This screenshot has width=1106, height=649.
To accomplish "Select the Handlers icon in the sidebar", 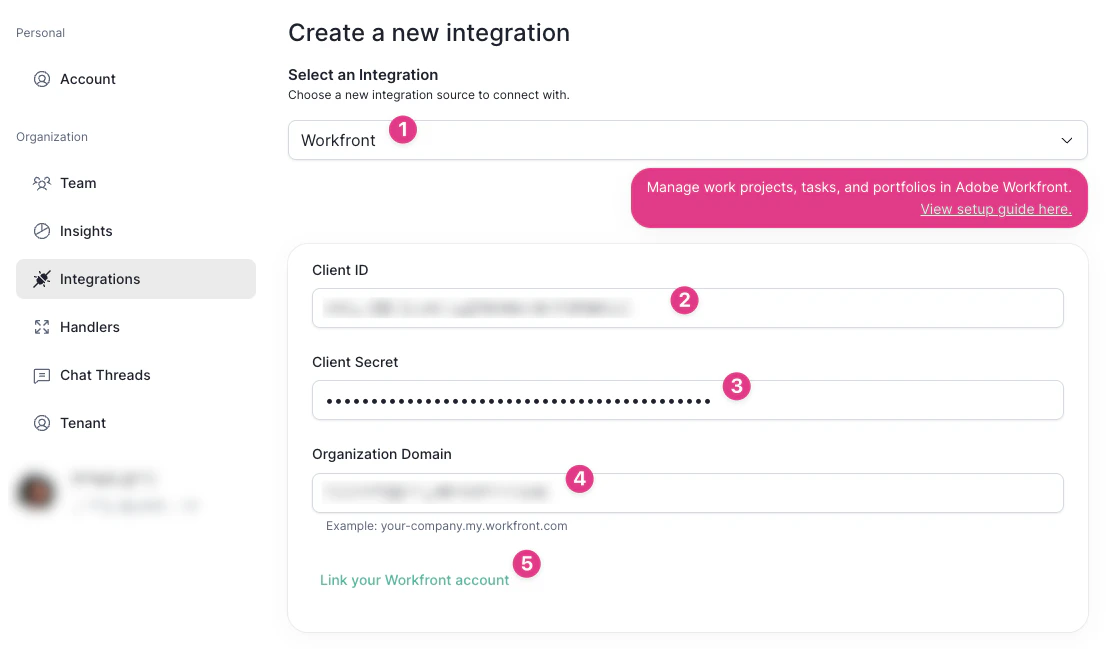I will pos(41,327).
